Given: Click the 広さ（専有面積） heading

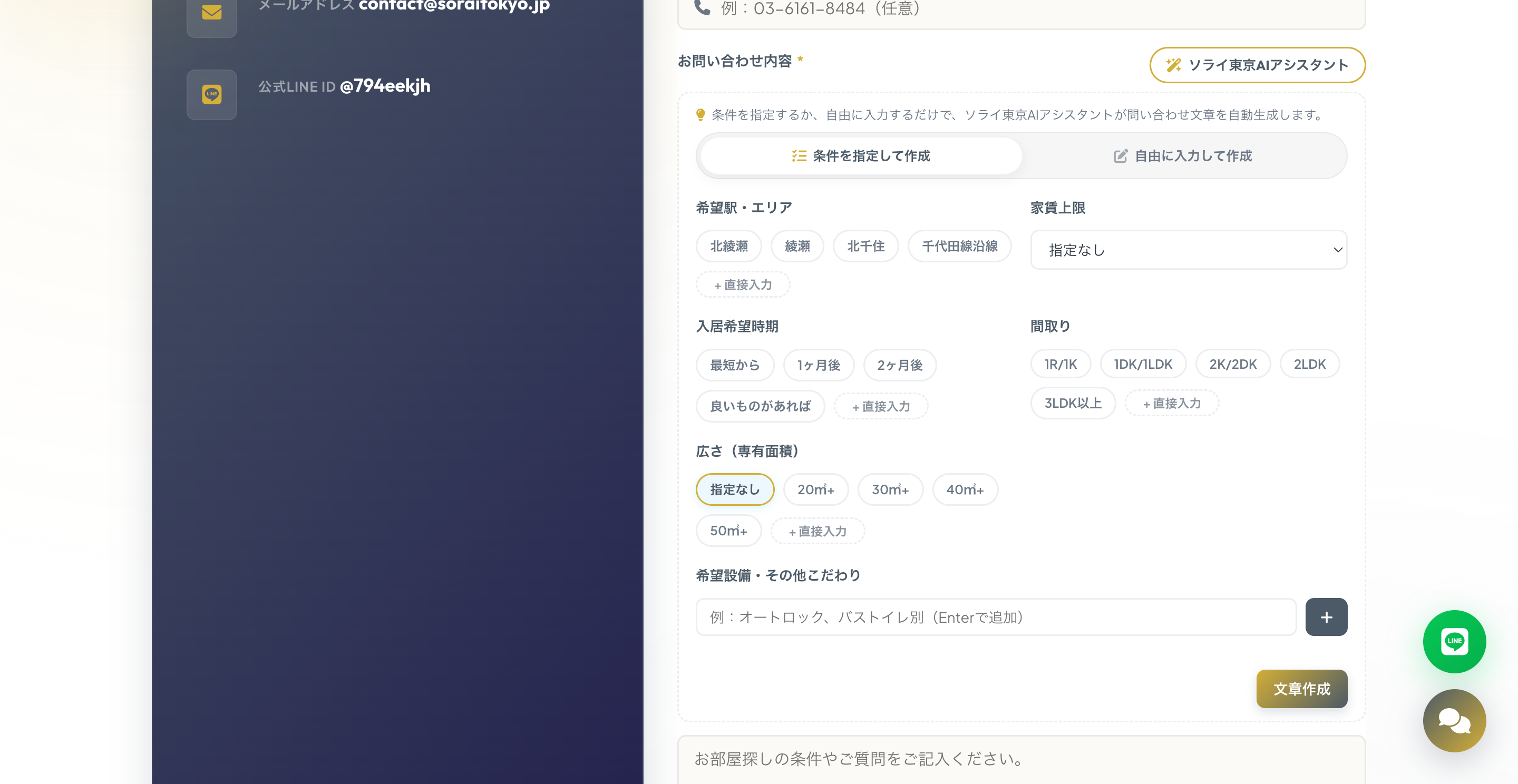Looking at the screenshot, I should coord(747,451).
